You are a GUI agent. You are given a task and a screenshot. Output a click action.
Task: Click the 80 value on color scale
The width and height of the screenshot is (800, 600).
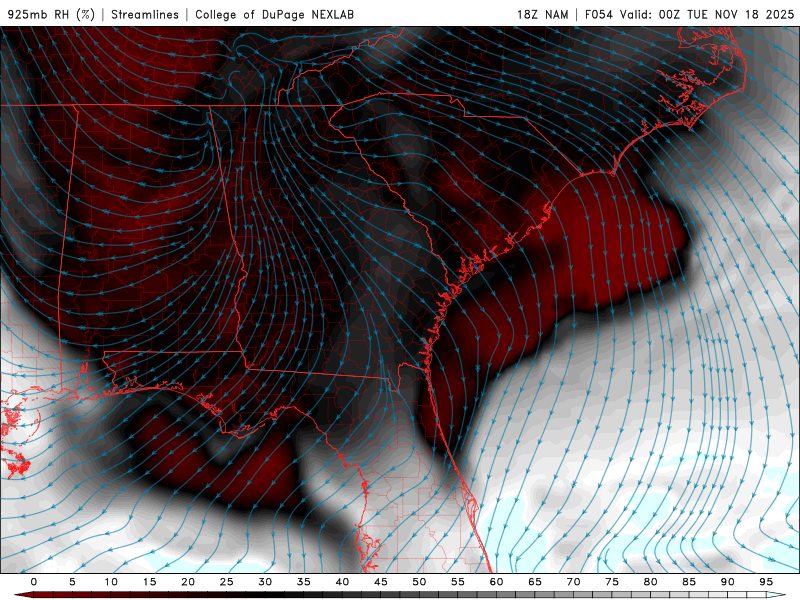point(651,582)
